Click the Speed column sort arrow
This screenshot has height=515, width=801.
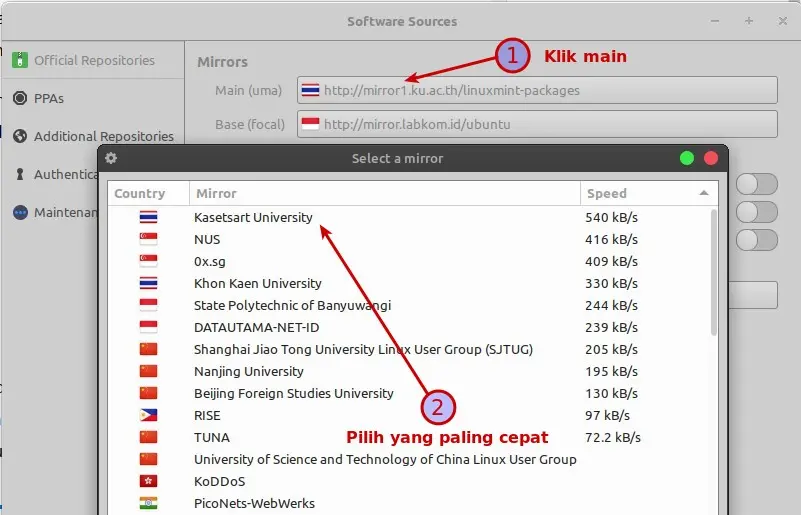[704, 193]
